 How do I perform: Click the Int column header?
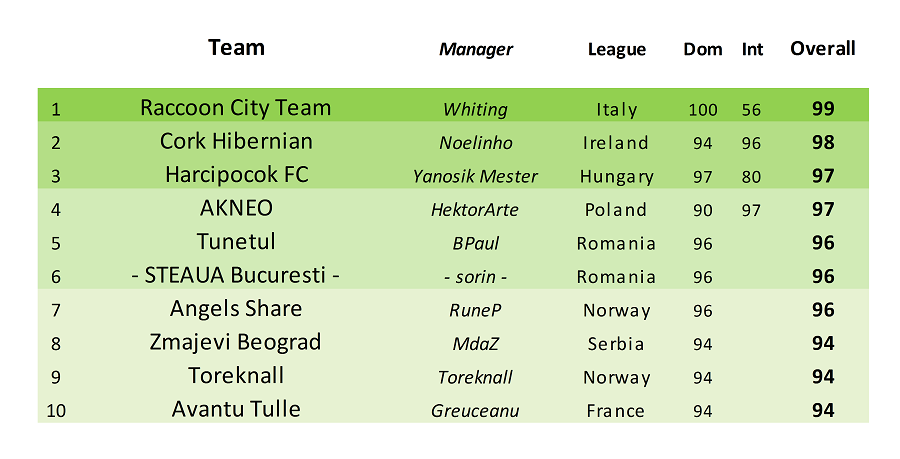click(x=752, y=49)
